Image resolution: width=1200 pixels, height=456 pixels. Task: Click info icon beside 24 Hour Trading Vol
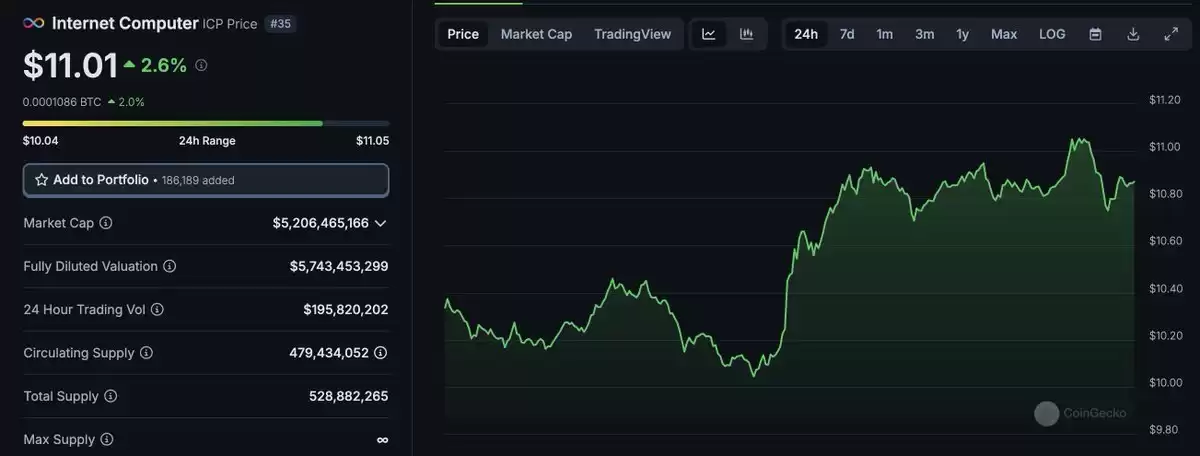coord(157,310)
